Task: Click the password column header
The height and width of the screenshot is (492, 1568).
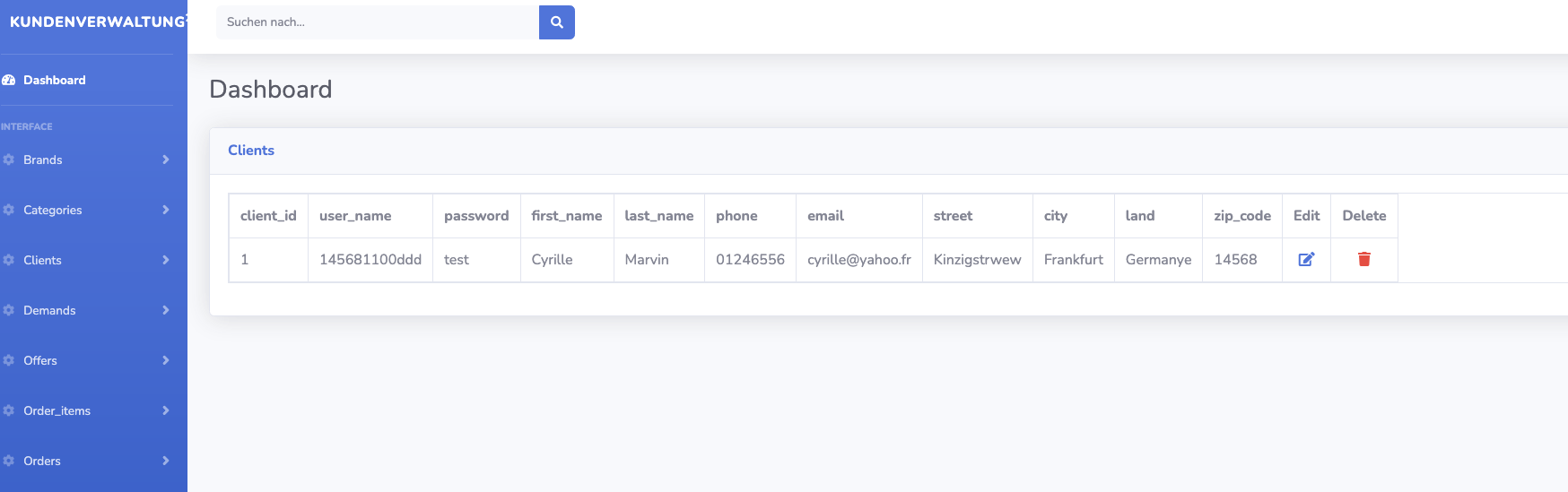Action: pyautogui.click(x=476, y=216)
